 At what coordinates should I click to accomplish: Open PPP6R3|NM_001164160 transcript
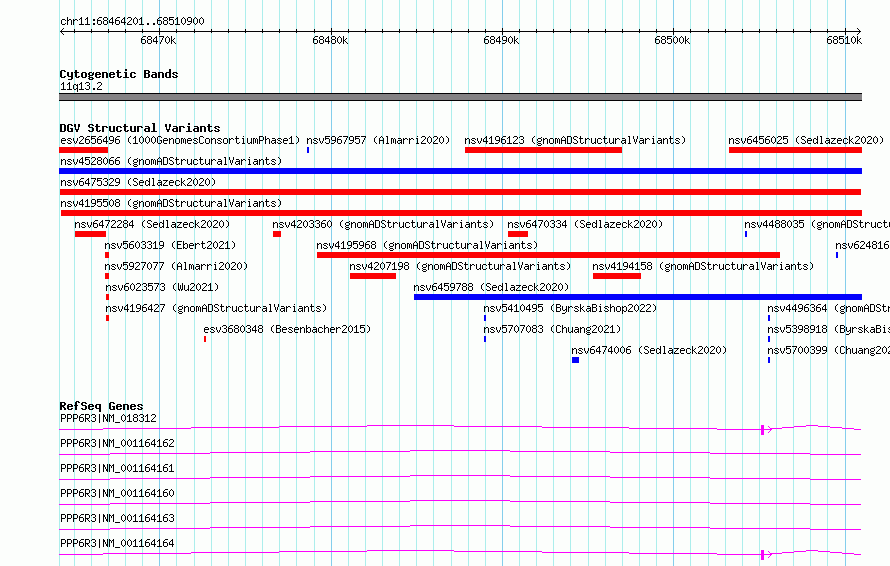[117, 493]
